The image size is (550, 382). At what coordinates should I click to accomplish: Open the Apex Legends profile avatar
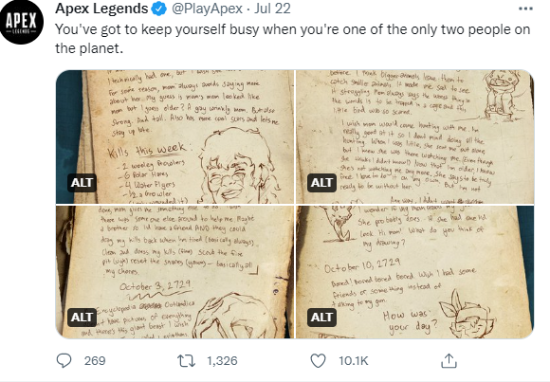coord(22,22)
